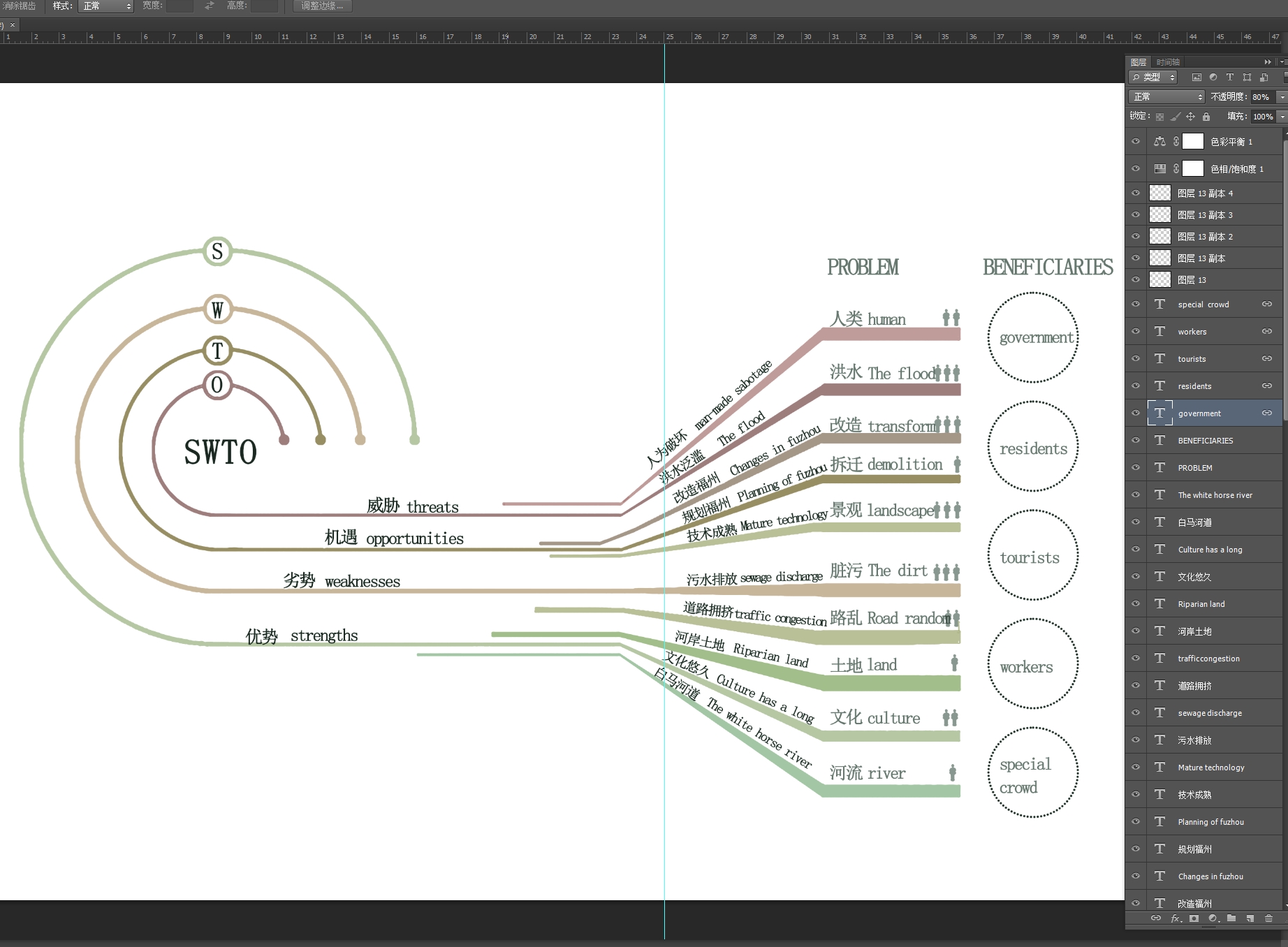Hide the PROBLEM text layer
Image resolution: width=1288 pixels, height=947 pixels.
pos(1136,467)
